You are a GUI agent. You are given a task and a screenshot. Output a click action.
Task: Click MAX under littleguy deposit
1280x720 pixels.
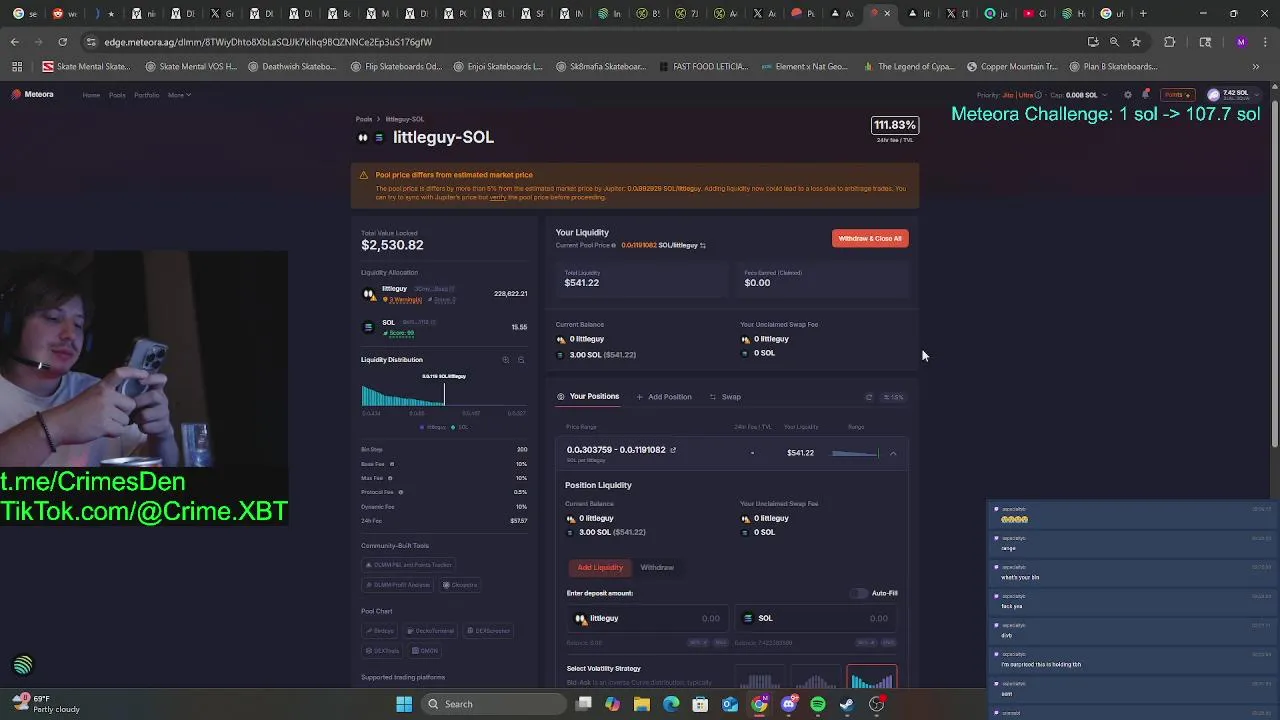(721, 642)
